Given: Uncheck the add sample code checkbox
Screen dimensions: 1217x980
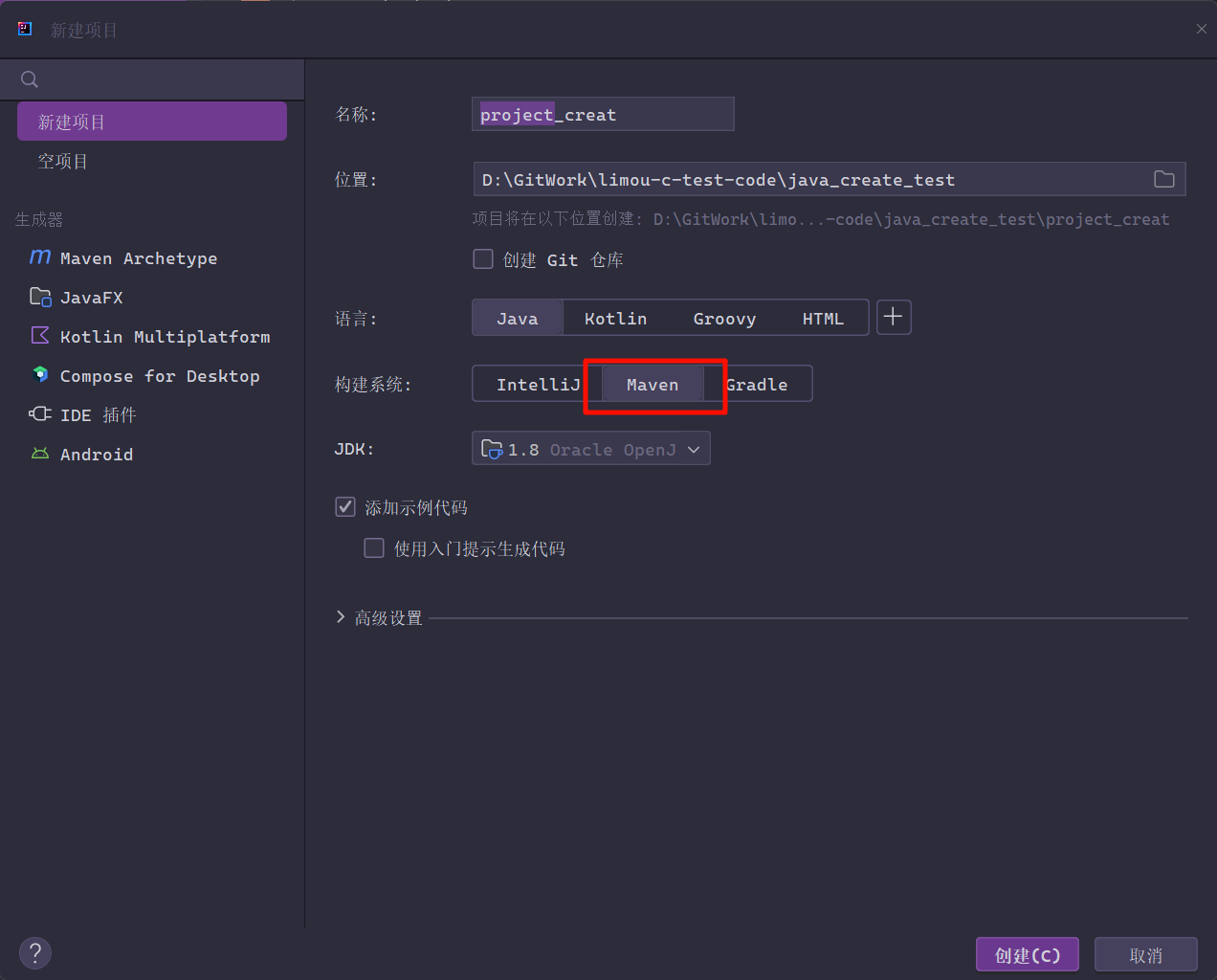Looking at the screenshot, I should click(x=345, y=507).
